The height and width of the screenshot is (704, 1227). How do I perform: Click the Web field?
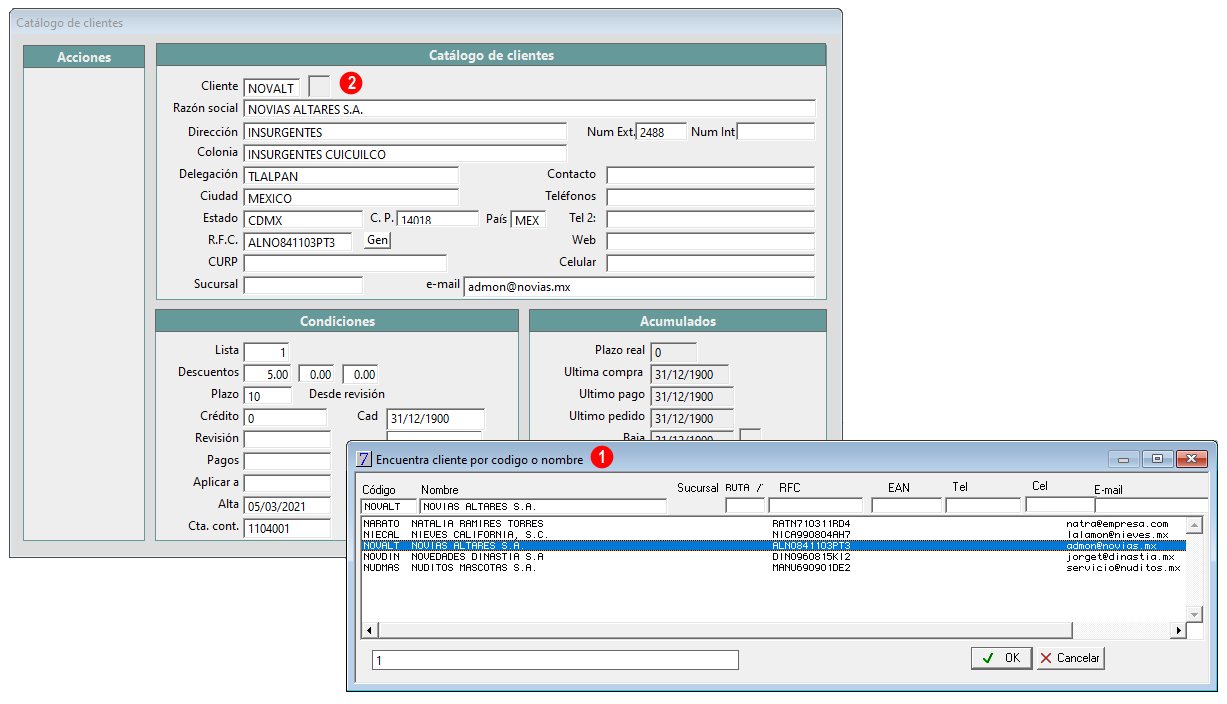tap(711, 241)
